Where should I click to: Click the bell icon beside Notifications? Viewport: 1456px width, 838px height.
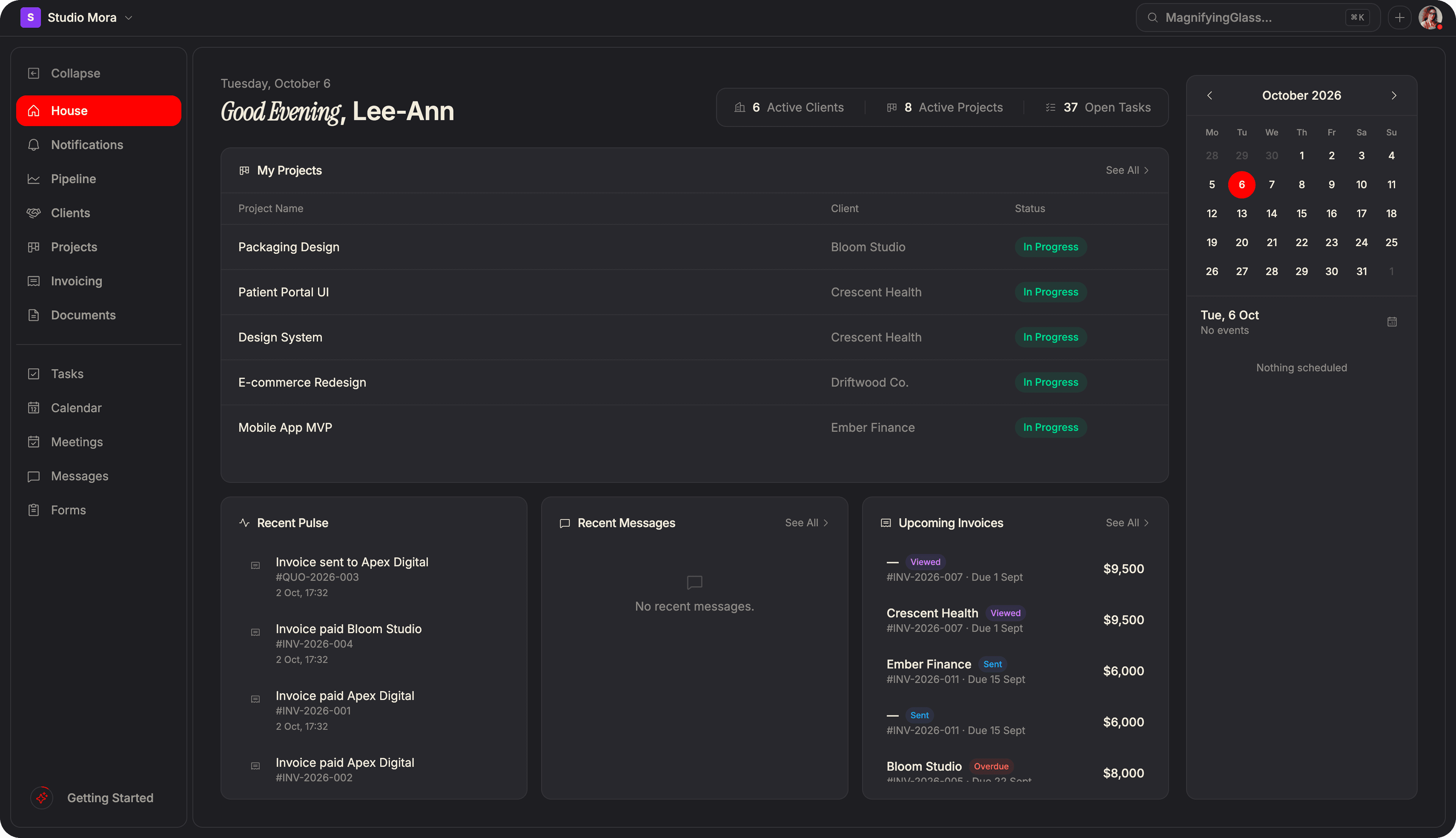tap(33, 144)
